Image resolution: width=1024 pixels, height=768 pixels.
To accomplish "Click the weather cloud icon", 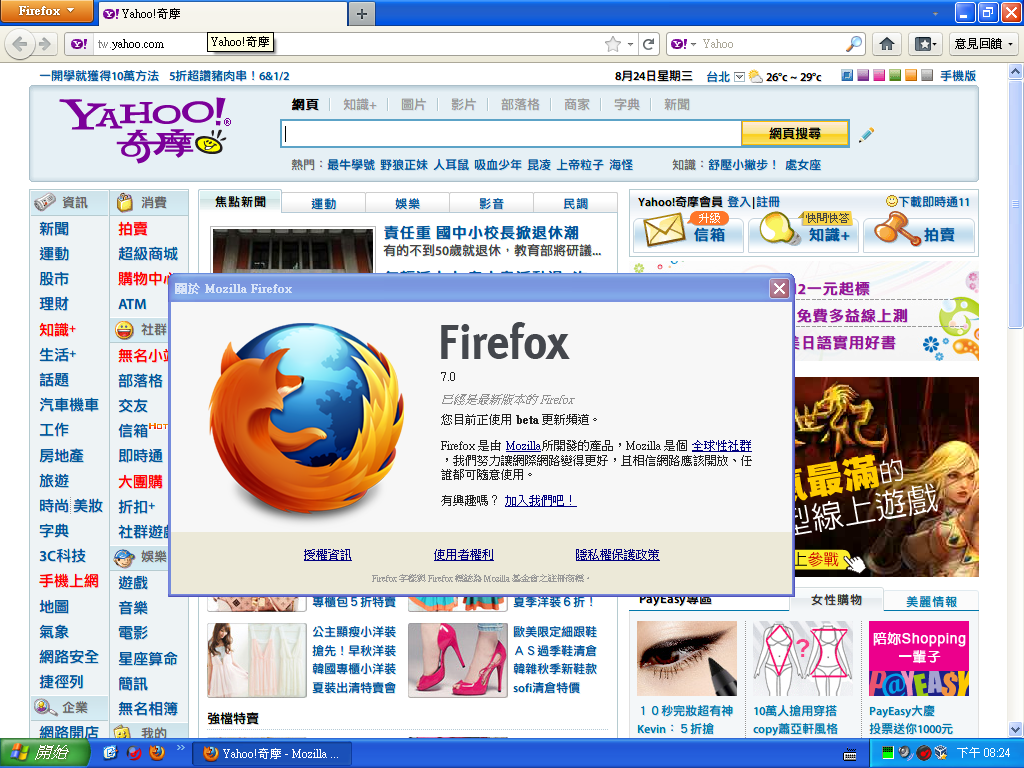I will click(756, 76).
